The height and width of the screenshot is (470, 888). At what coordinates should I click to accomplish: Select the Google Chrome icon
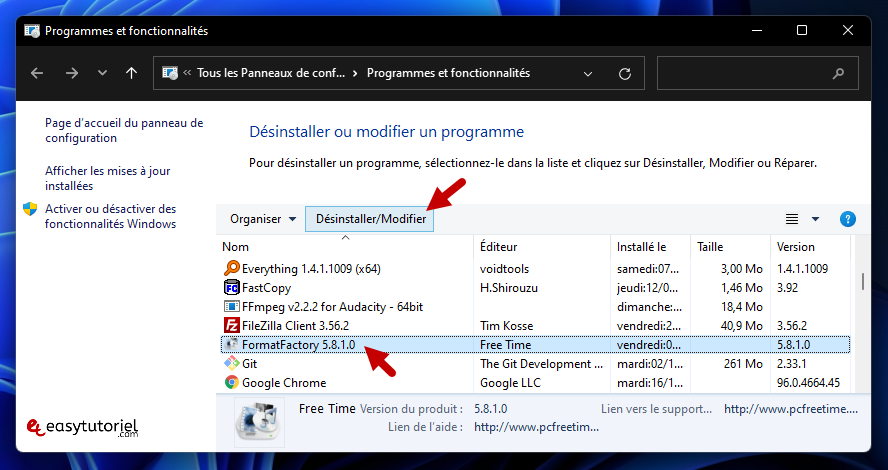tap(232, 383)
